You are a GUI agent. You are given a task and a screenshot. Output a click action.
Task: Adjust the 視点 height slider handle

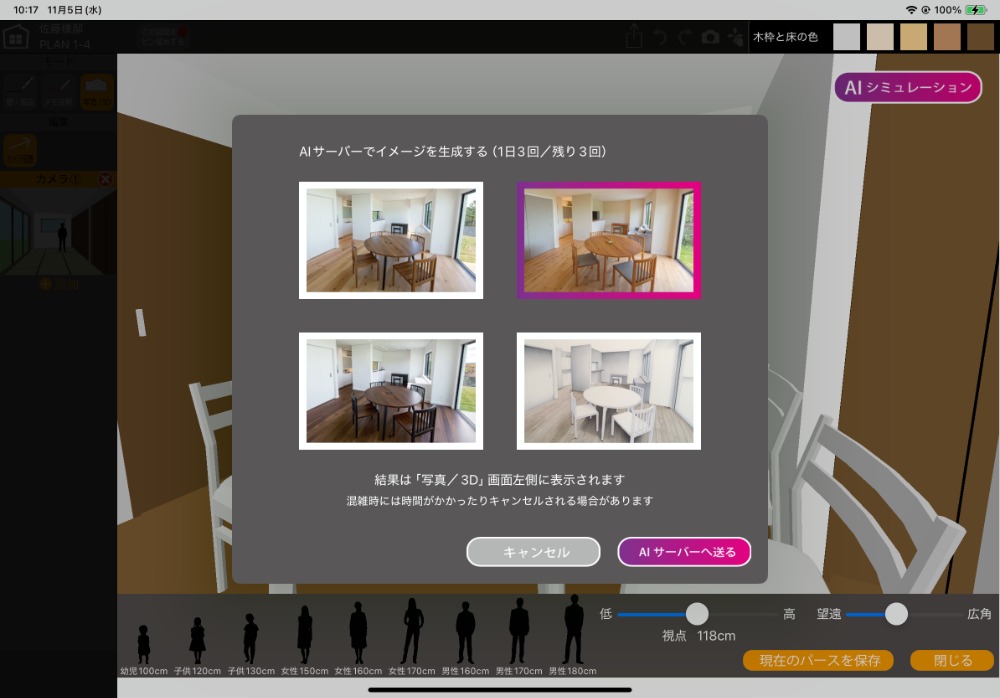click(697, 614)
